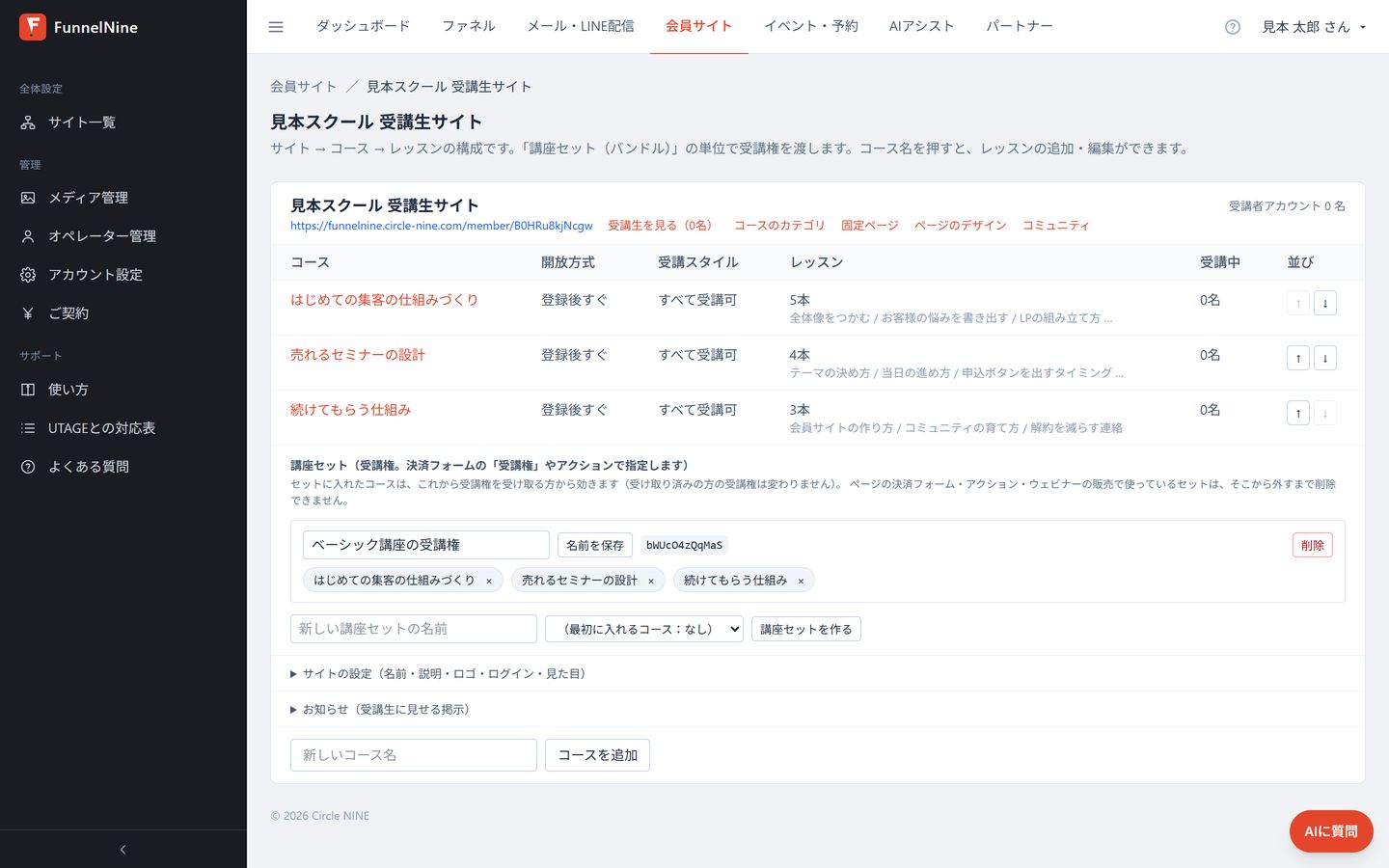Open the コースのカテゴリ link

779,226
